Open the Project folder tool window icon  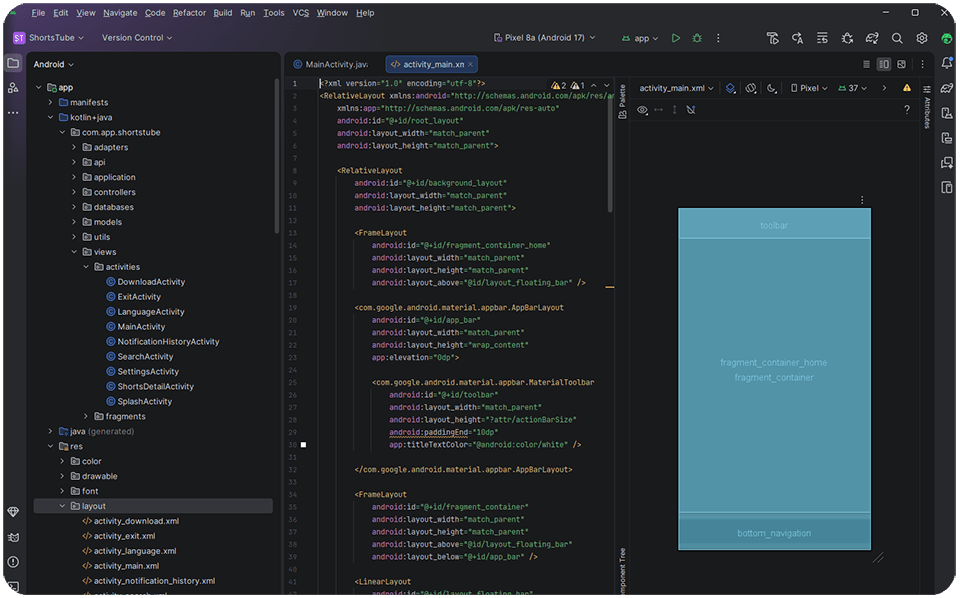pos(13,63)
